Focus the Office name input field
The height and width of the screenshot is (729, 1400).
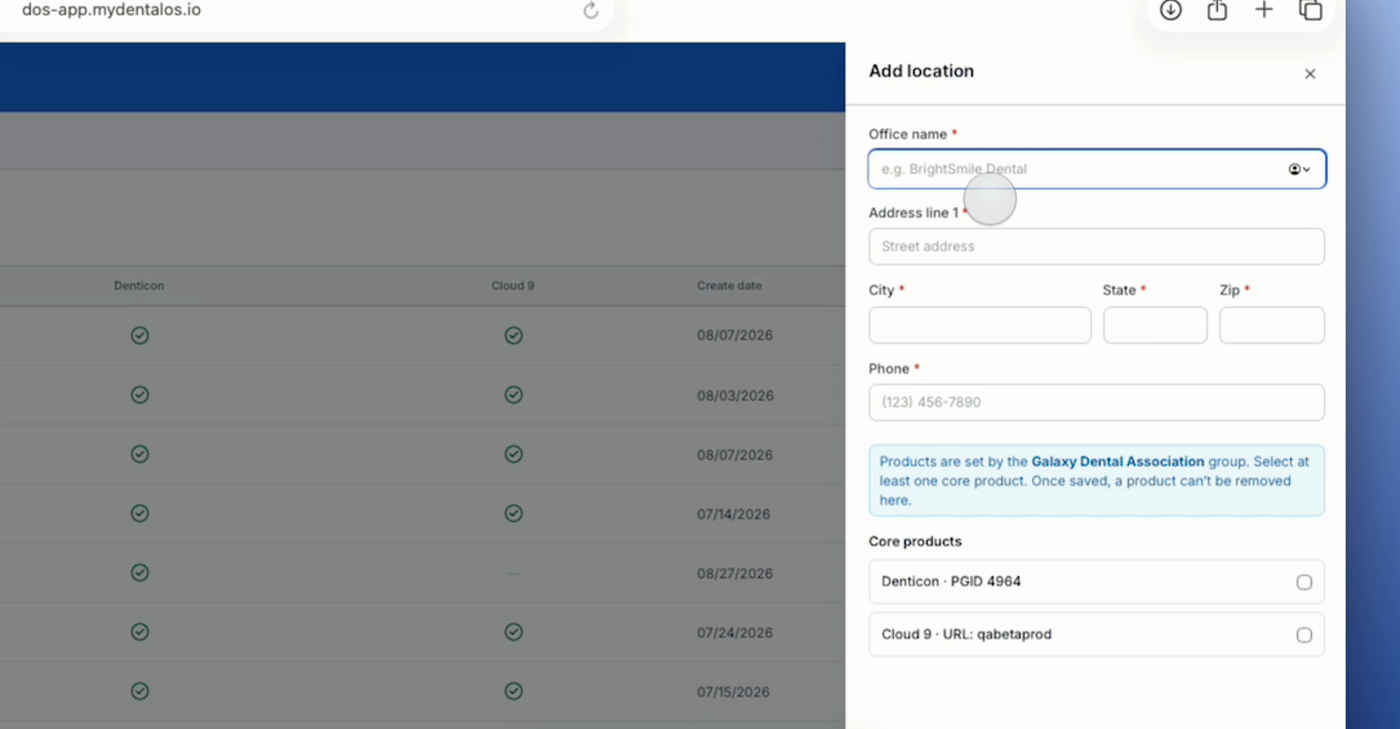[x=1097, y=169]
